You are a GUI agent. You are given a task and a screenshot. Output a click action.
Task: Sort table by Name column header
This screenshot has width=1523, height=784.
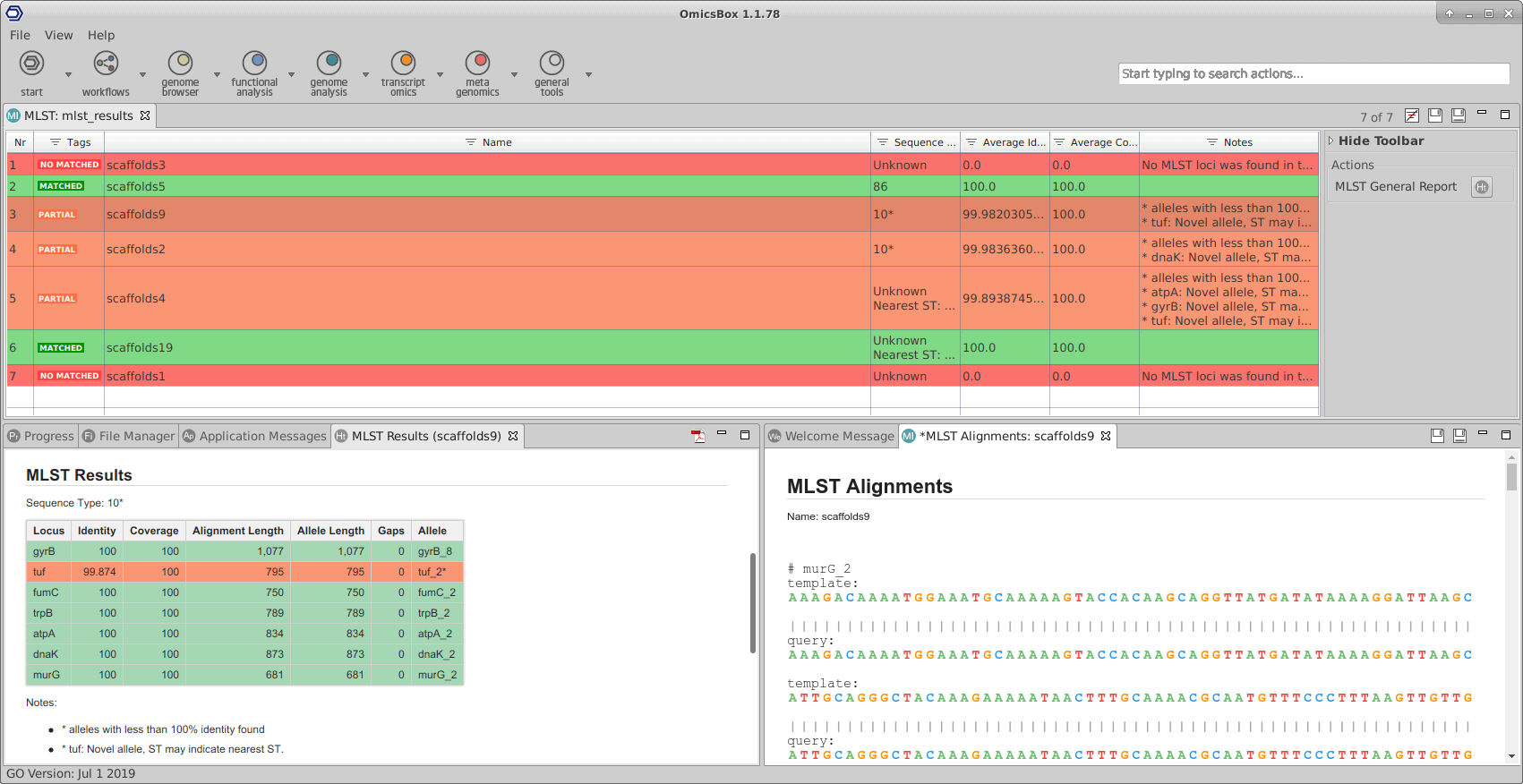click(x=487, y=142)
